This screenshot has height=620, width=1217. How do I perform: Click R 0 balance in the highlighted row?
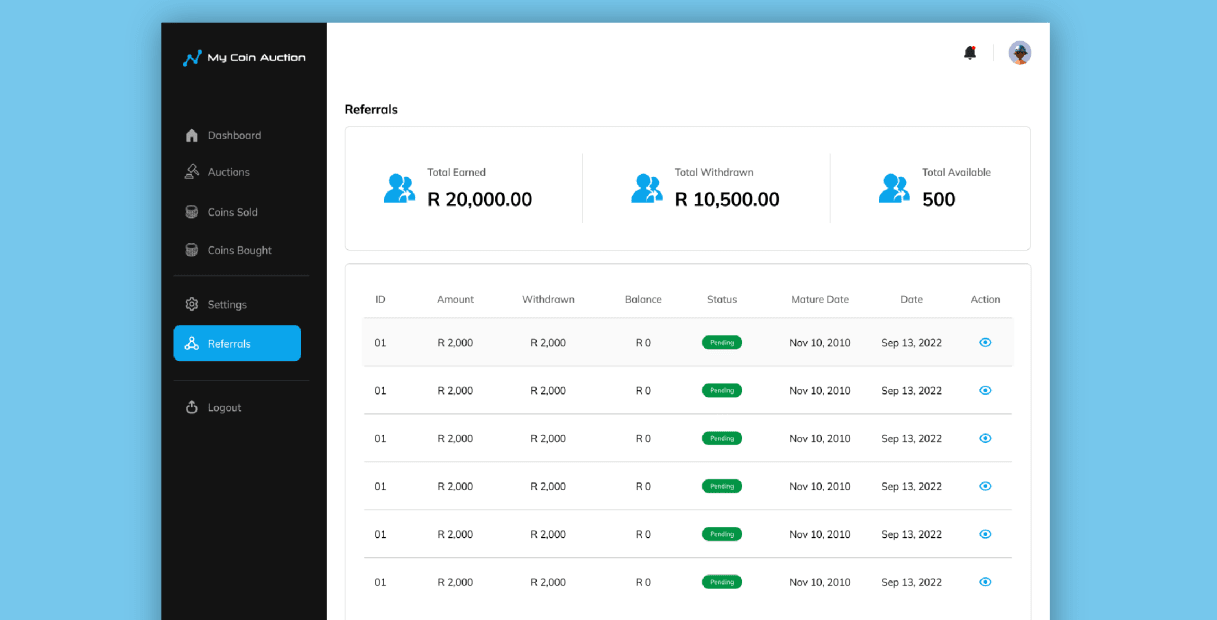click(643, 343)
